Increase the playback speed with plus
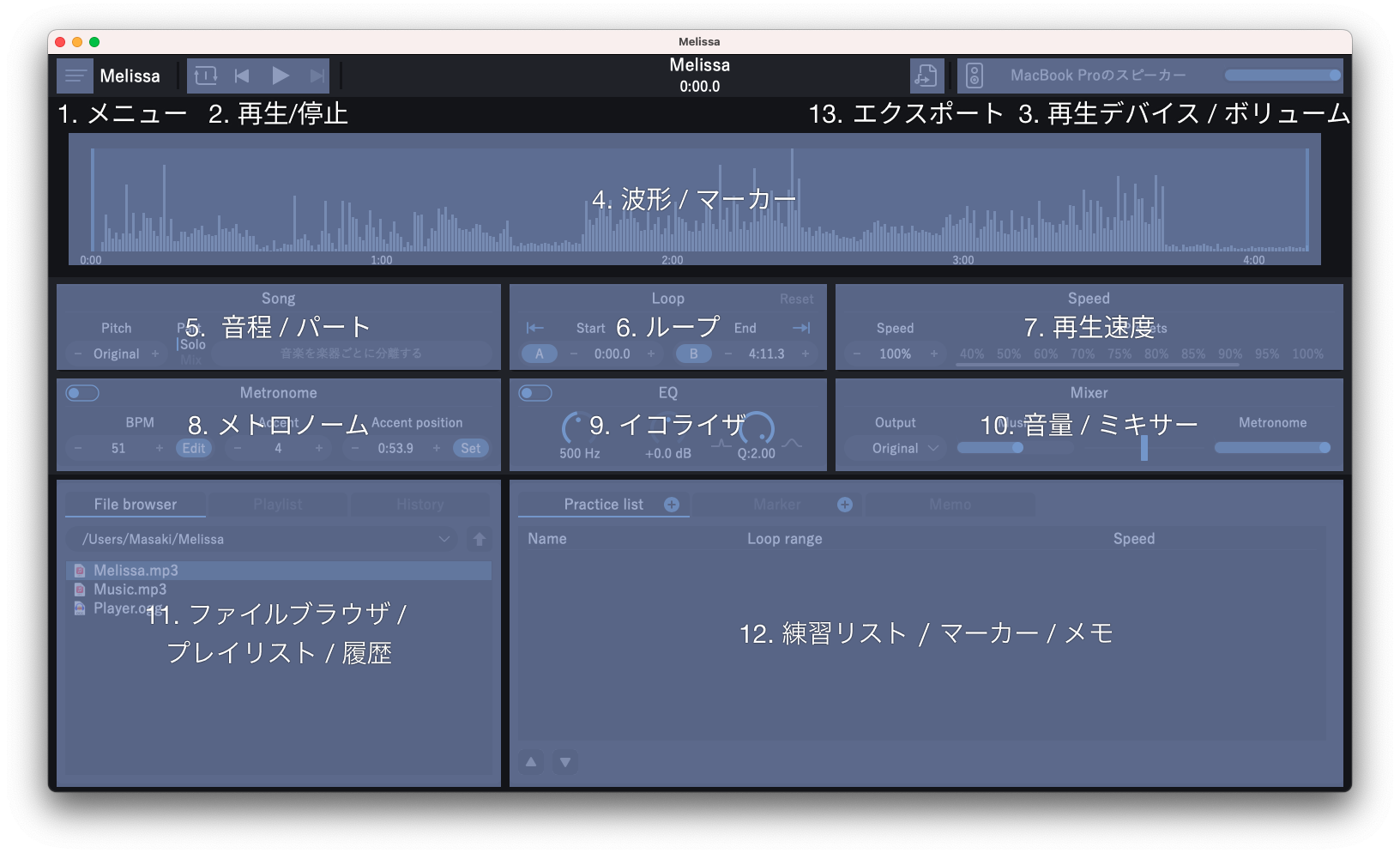This screenshot has height=853, width=1400. 934,354
